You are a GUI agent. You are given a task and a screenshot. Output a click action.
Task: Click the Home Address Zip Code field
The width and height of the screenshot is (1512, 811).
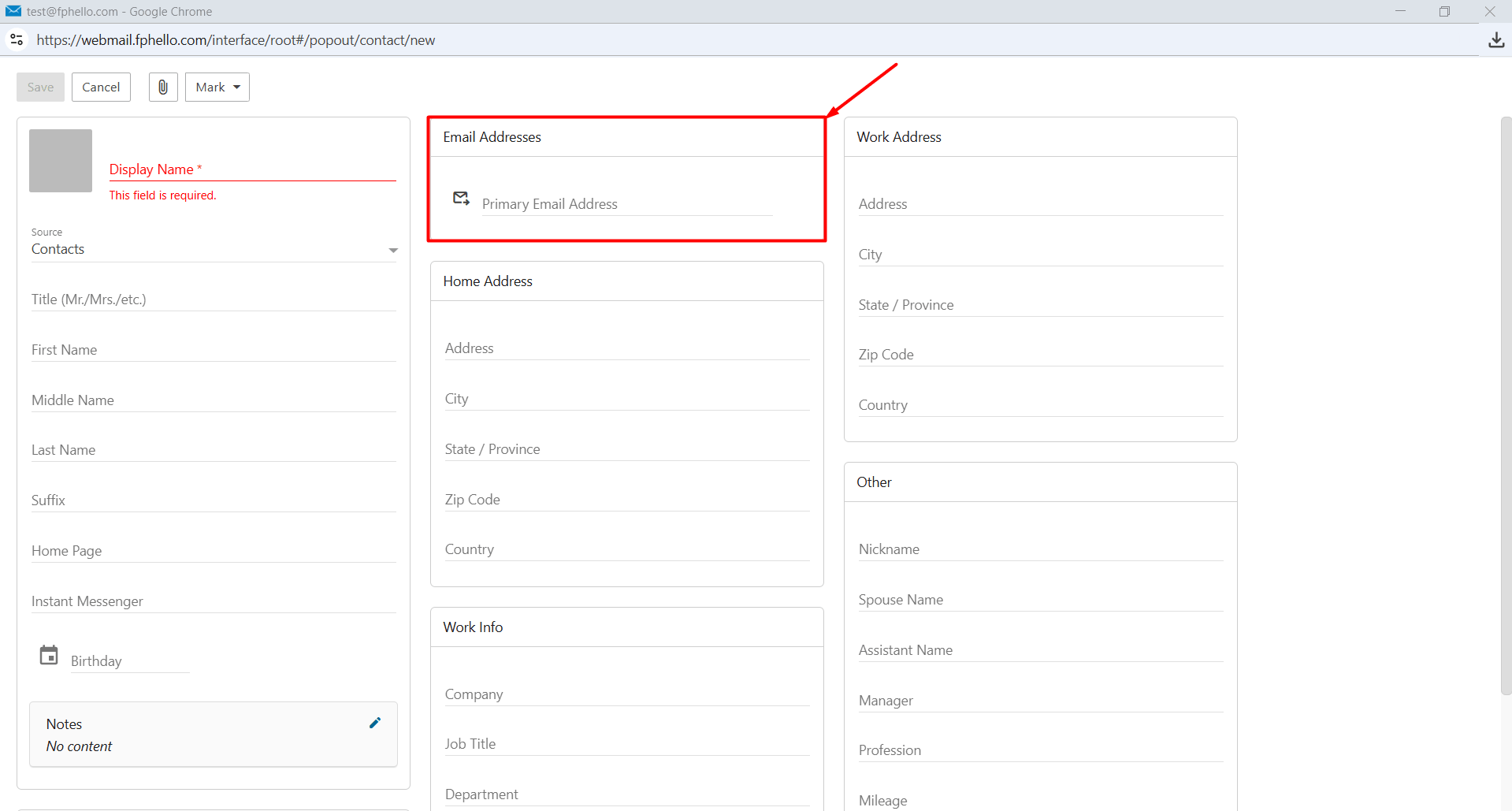(x=627, y=500)
